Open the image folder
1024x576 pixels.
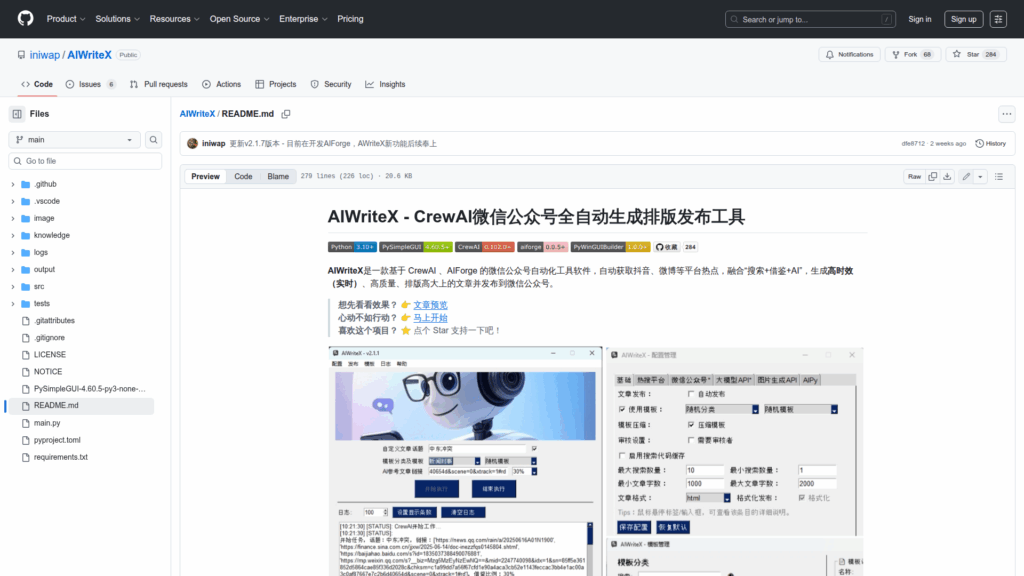(x=44, y=218)
